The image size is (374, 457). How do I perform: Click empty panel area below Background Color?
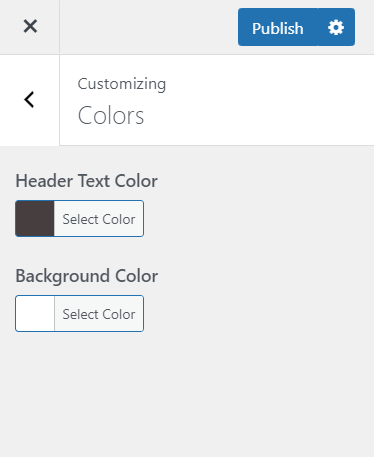pyautogui.click(x=187, y=393)
